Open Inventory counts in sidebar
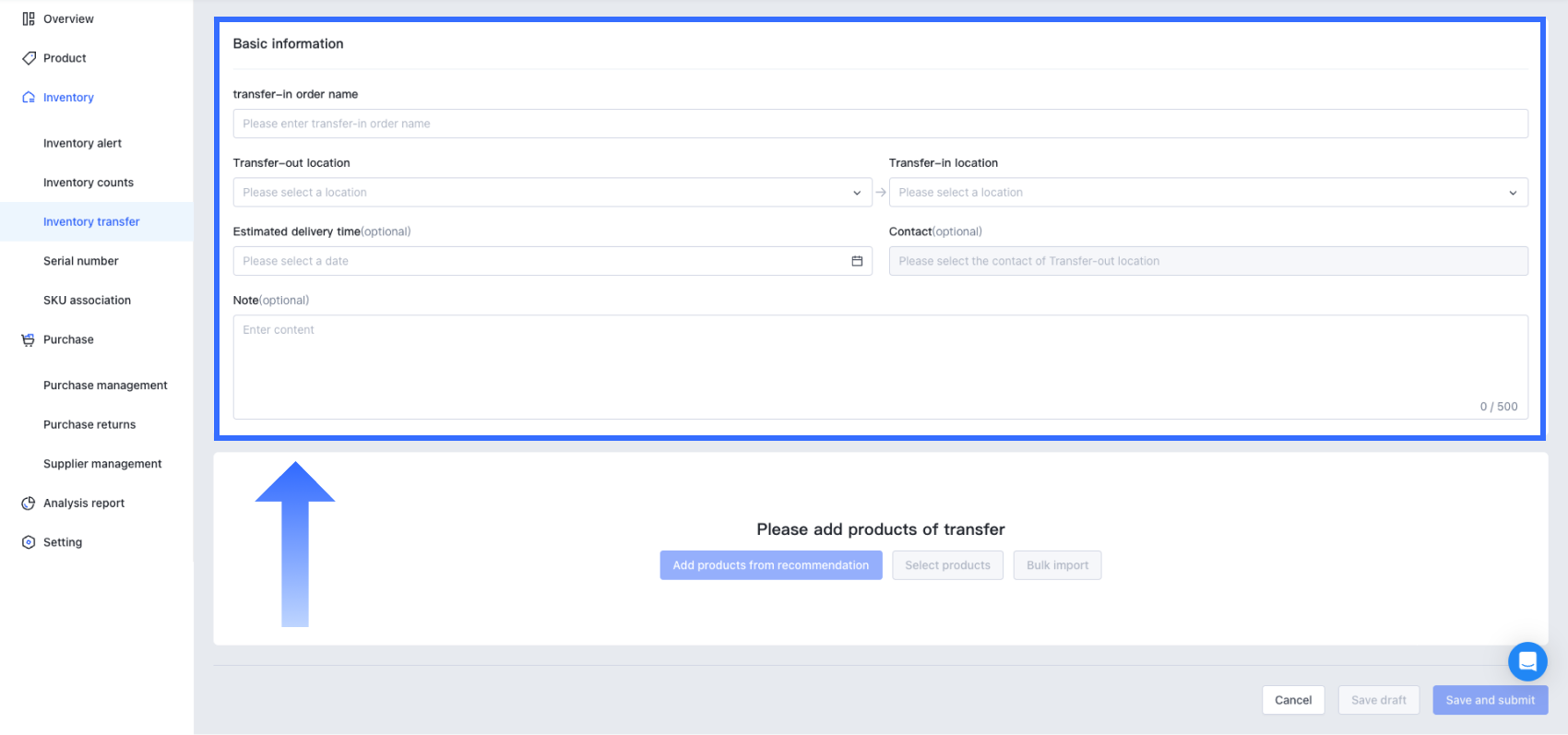Image resolution: width=1568 pixels, height=735 pixels. (89, 183)
